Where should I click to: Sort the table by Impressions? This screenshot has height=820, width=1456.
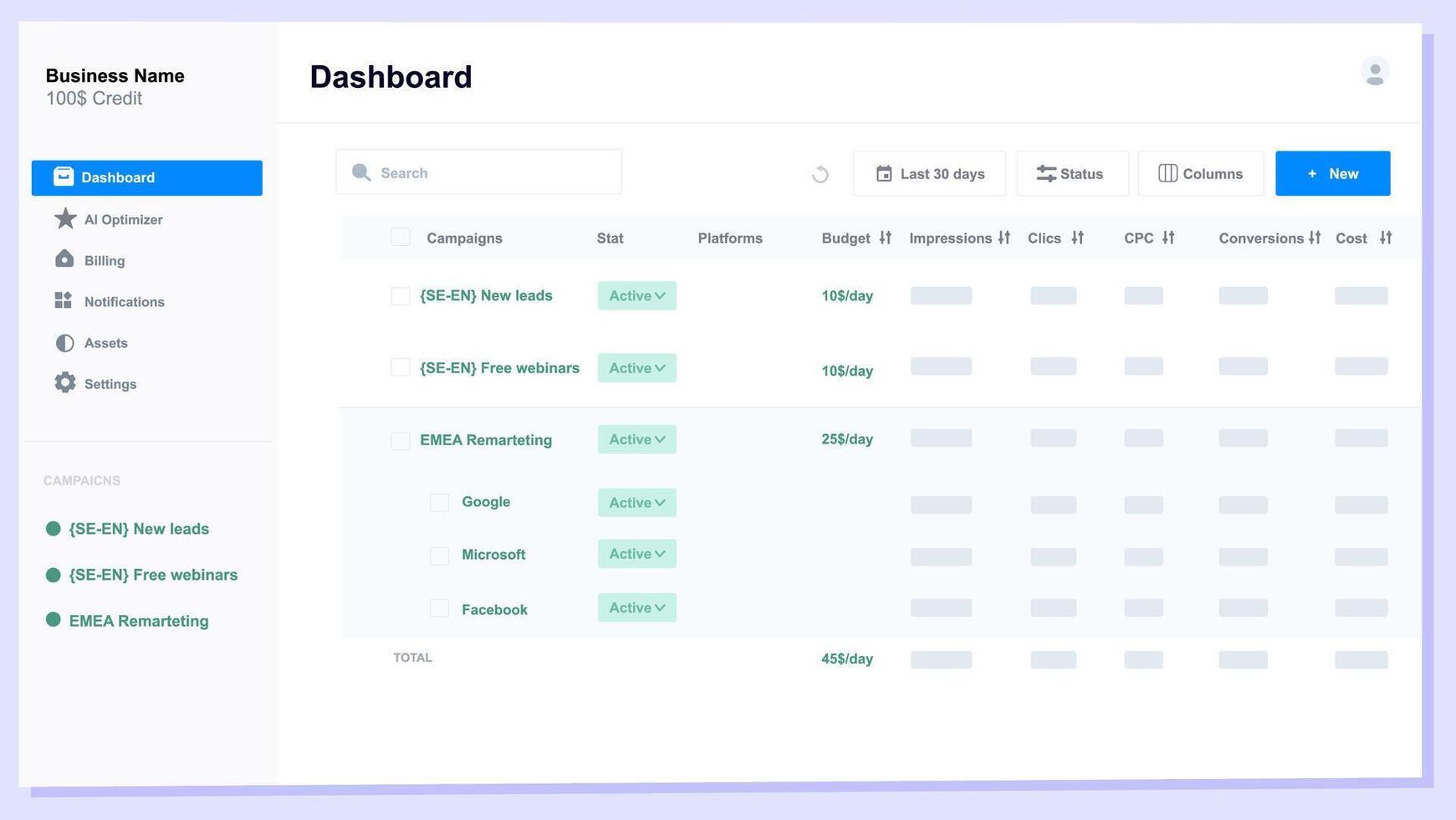(1004, 238)
